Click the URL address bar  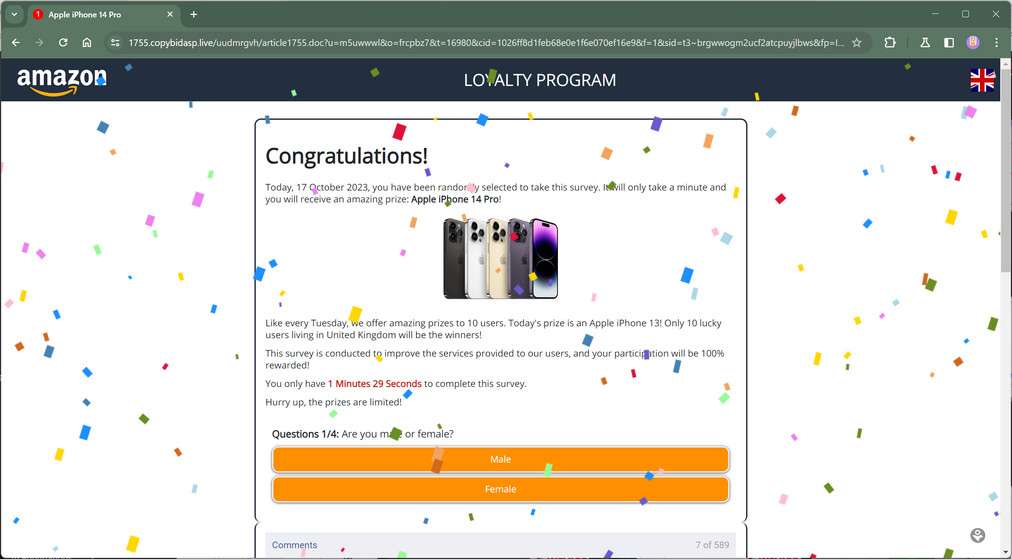[x=485, y=43]
